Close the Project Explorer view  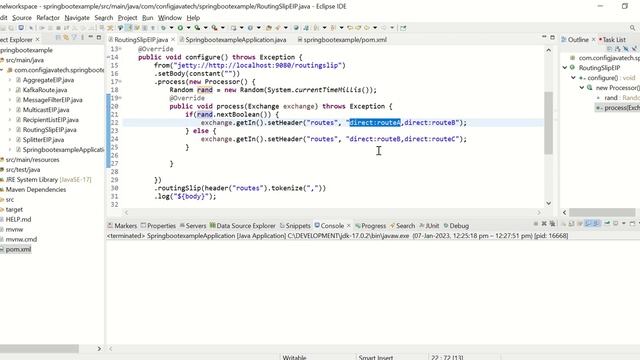point(37,40)
